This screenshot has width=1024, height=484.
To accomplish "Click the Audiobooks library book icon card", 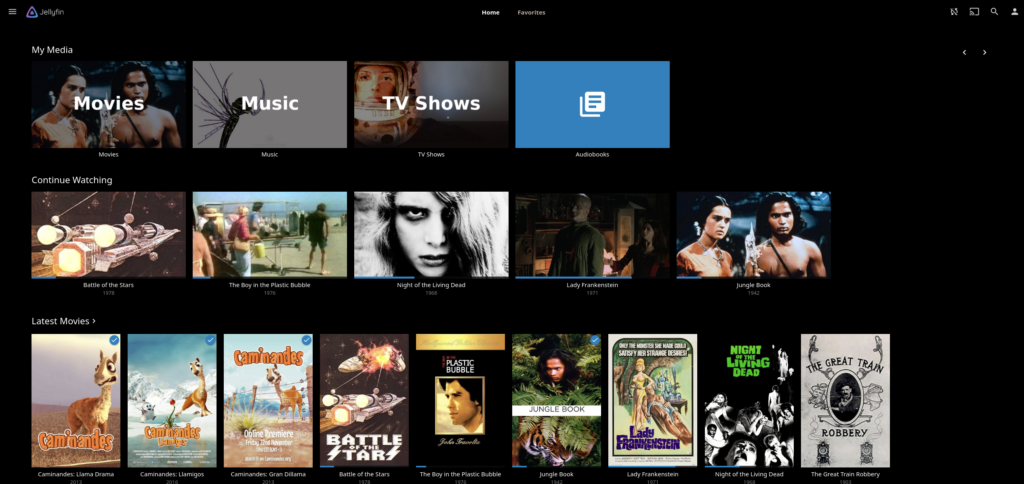I will pos(592,105).
